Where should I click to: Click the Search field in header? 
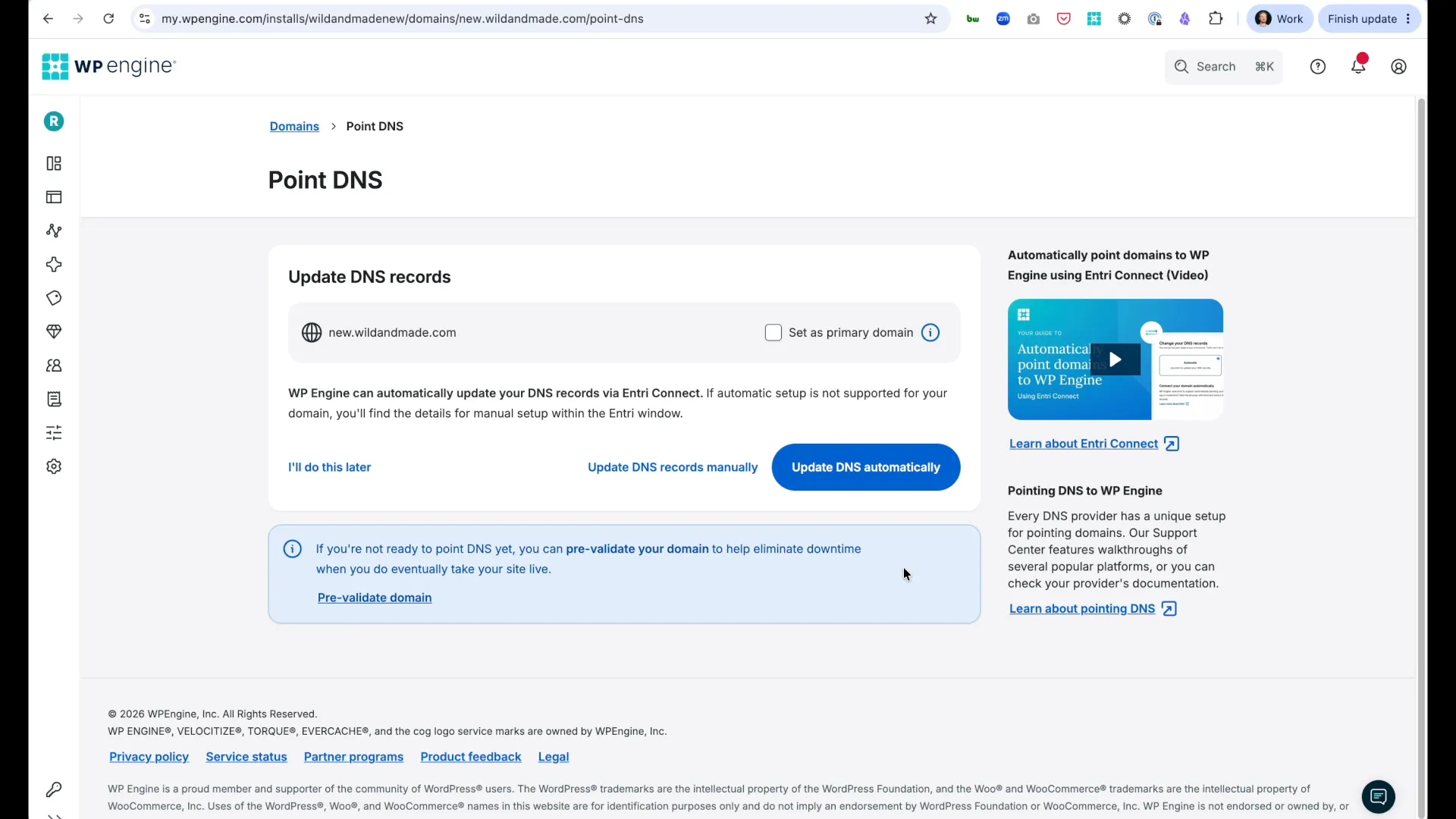tap(1223, 67)
